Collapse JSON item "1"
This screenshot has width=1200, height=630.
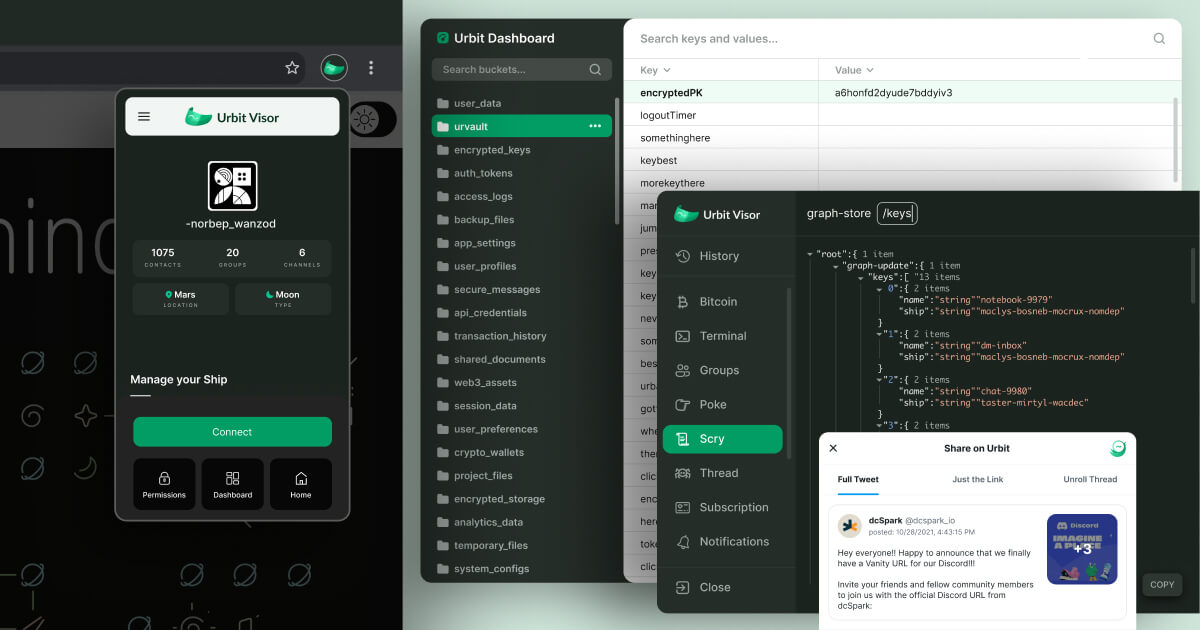pos(879,334)
